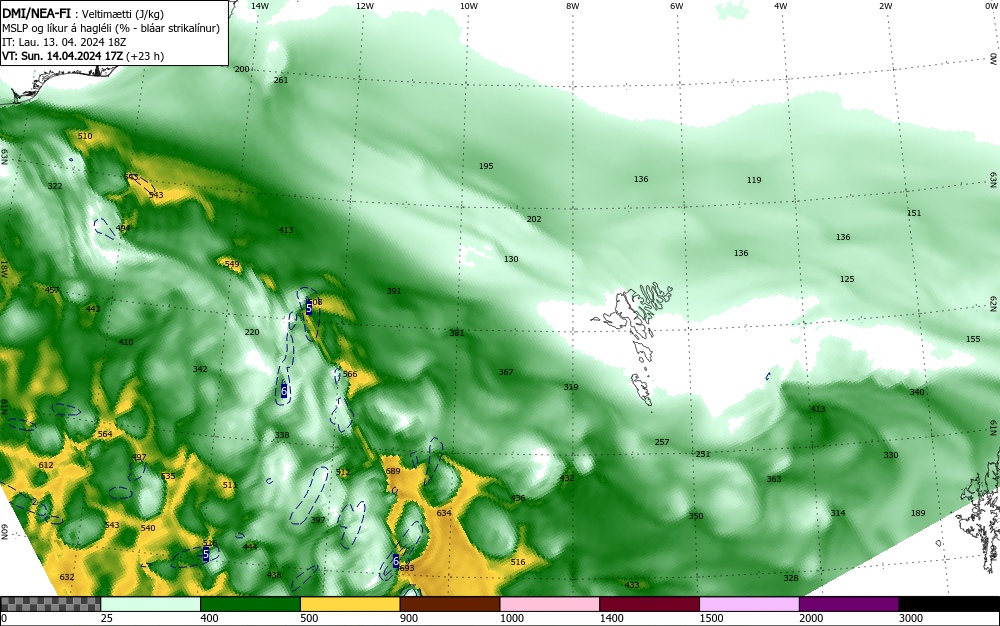Click the legend scale label 2000

pyautogui.click(x=811, y=618)
